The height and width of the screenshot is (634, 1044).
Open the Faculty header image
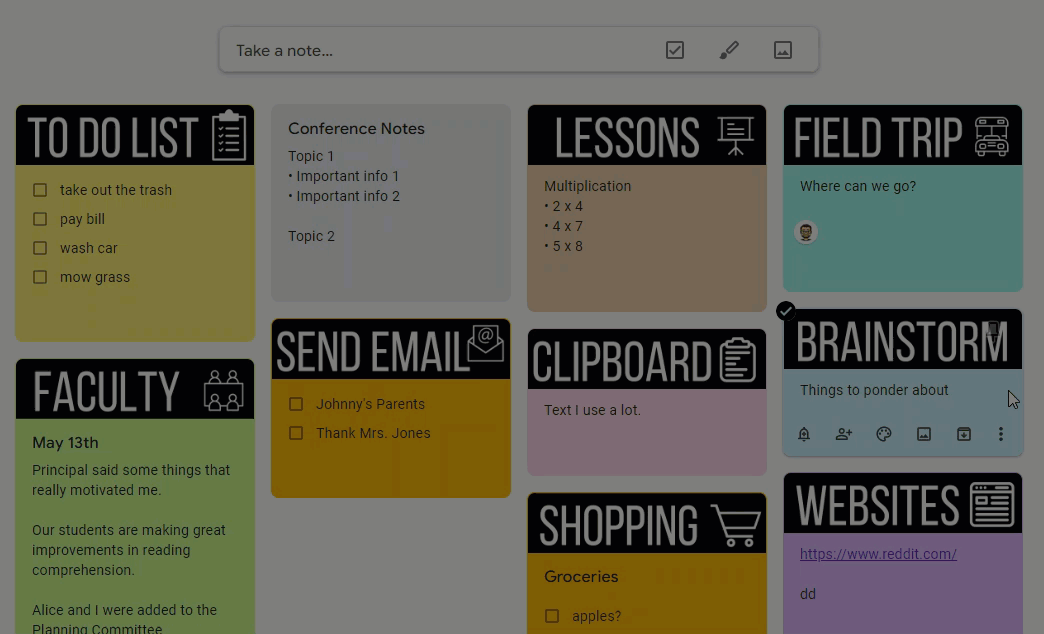[x=135, y=390]
